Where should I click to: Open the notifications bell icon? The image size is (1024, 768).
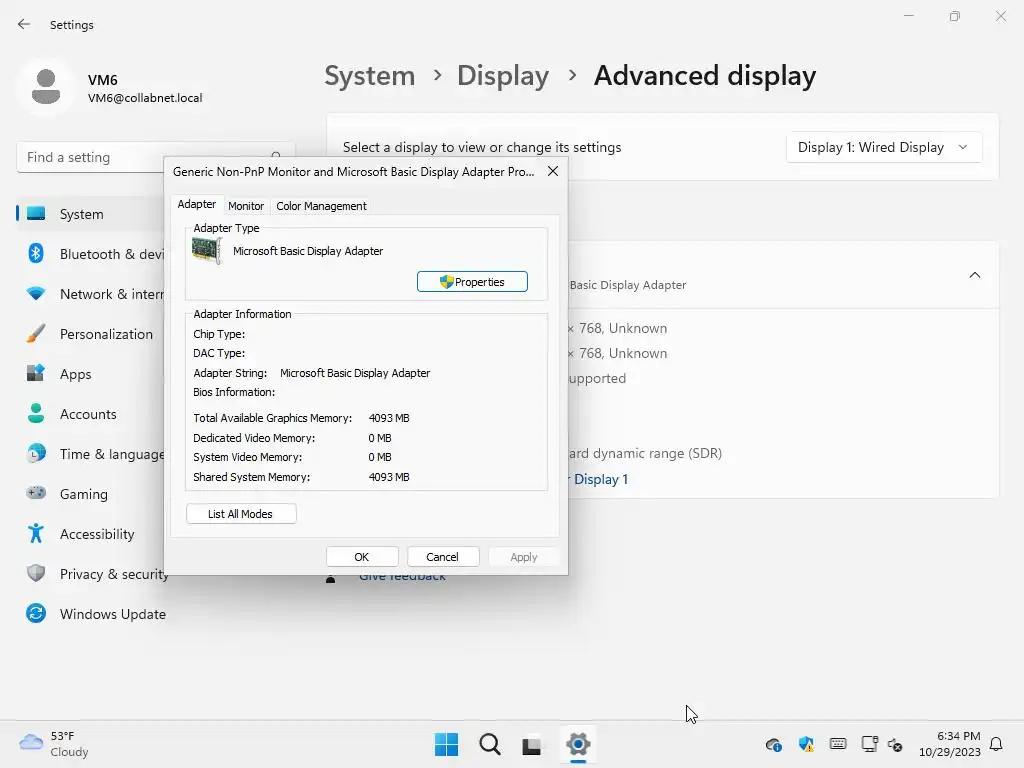997,744
